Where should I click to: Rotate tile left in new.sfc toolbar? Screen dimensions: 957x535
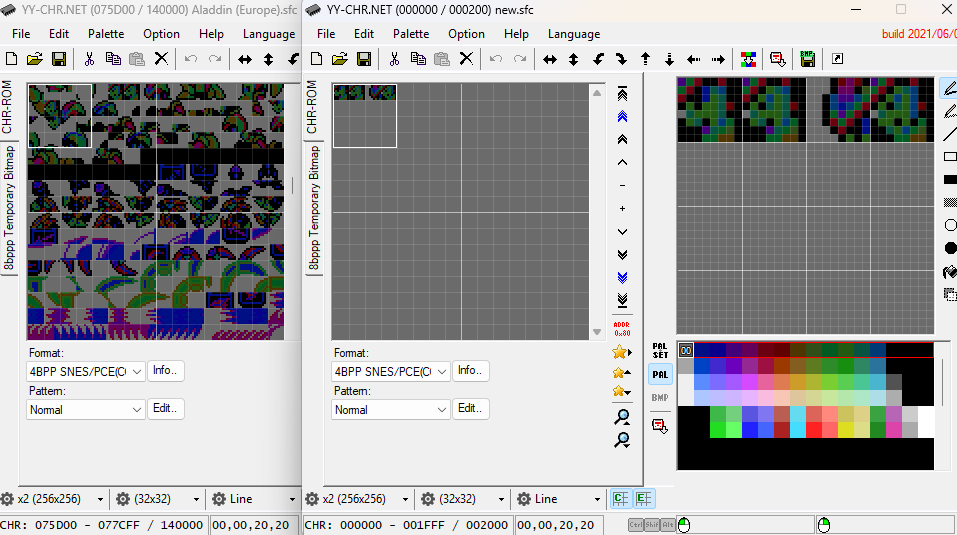(598, 59)
